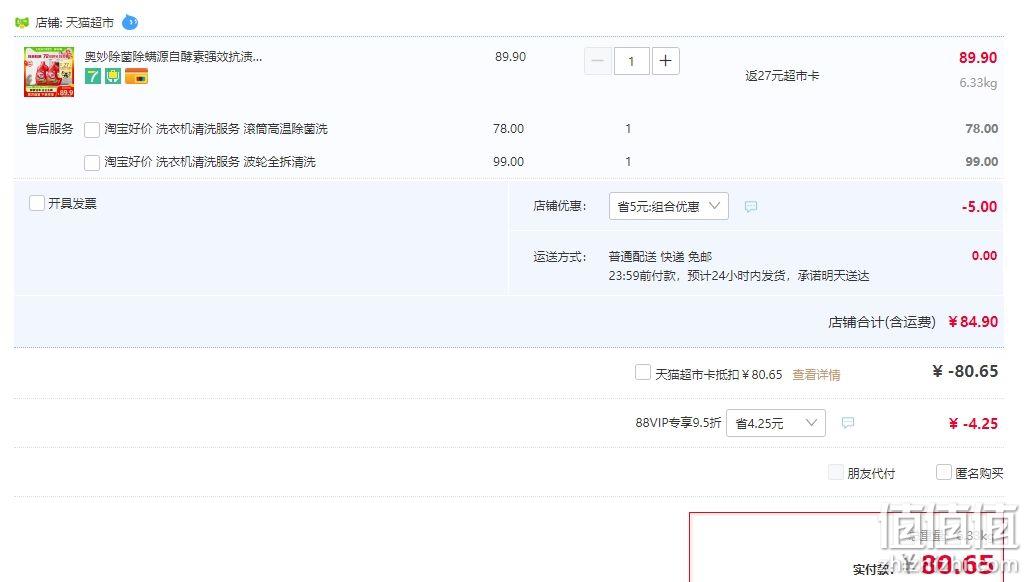Open the detergent product thumbnail image

[x=49, y=72]
